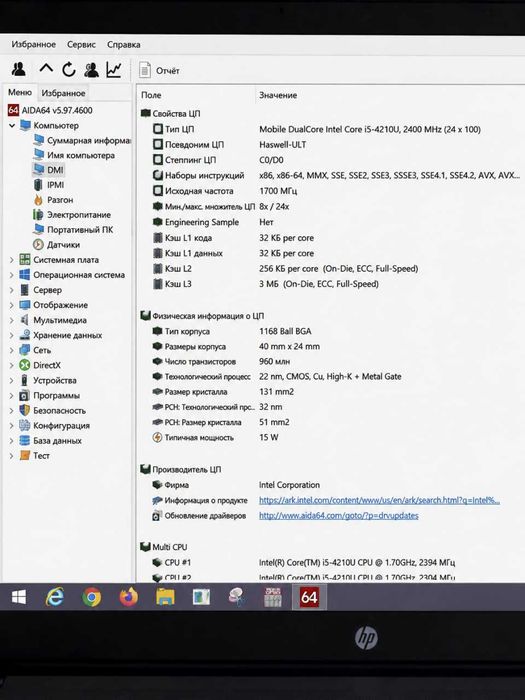Launch Google Chrome from taskbar
Viewport: 525px width, 700px height.
pyautogui.click(x=92, y=597)
